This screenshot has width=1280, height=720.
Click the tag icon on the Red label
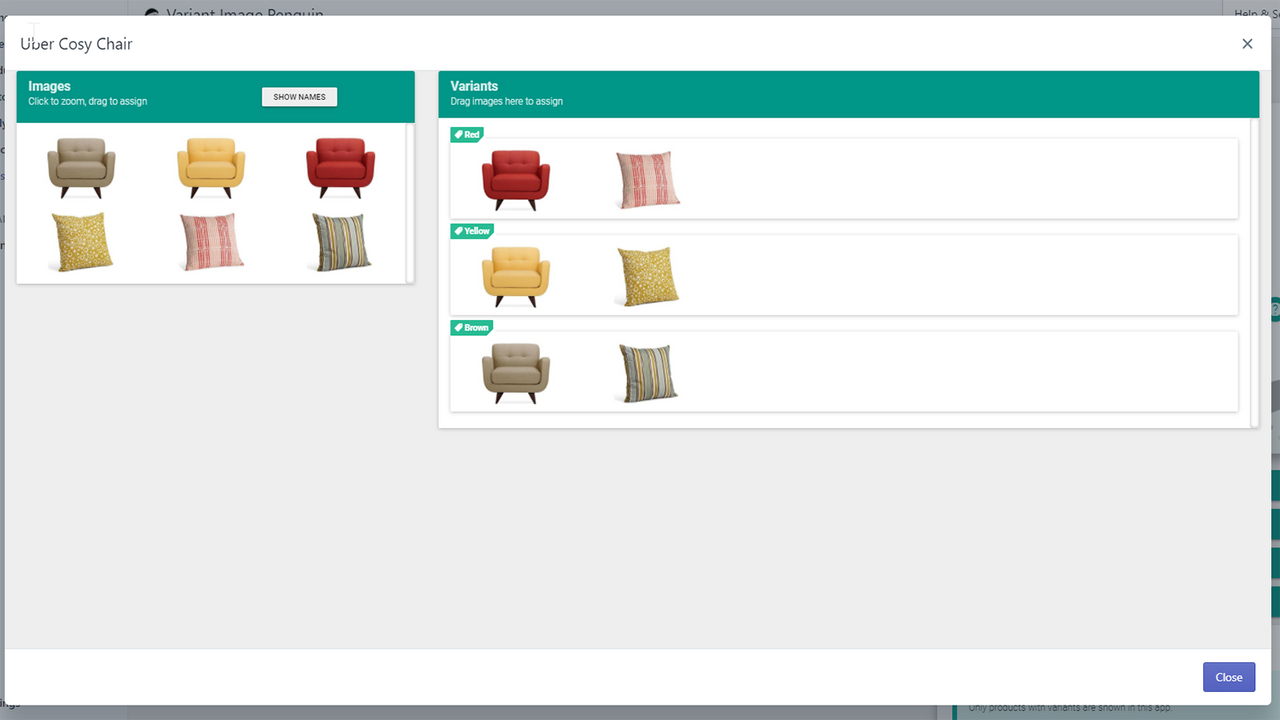tap(457, 134)
